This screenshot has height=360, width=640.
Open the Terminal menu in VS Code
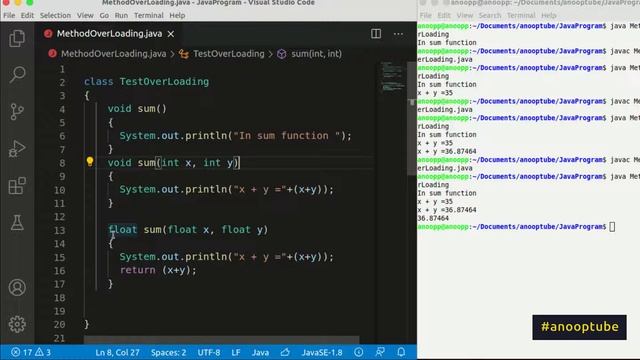[x=149, y=16]
